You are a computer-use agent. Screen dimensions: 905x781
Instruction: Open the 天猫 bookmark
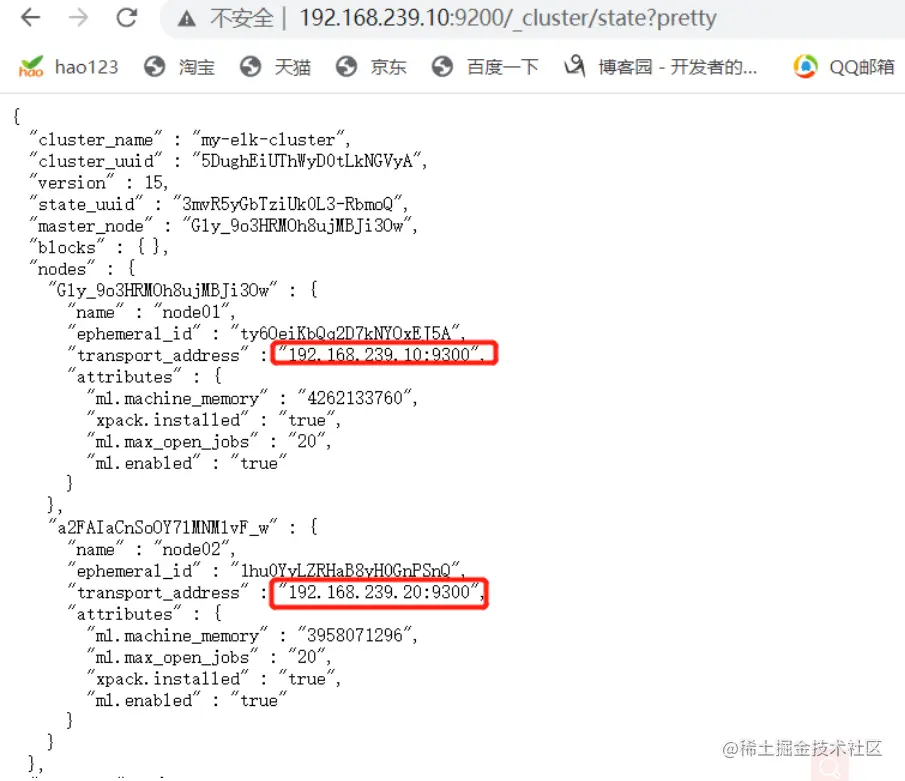[x=275, y=67]
